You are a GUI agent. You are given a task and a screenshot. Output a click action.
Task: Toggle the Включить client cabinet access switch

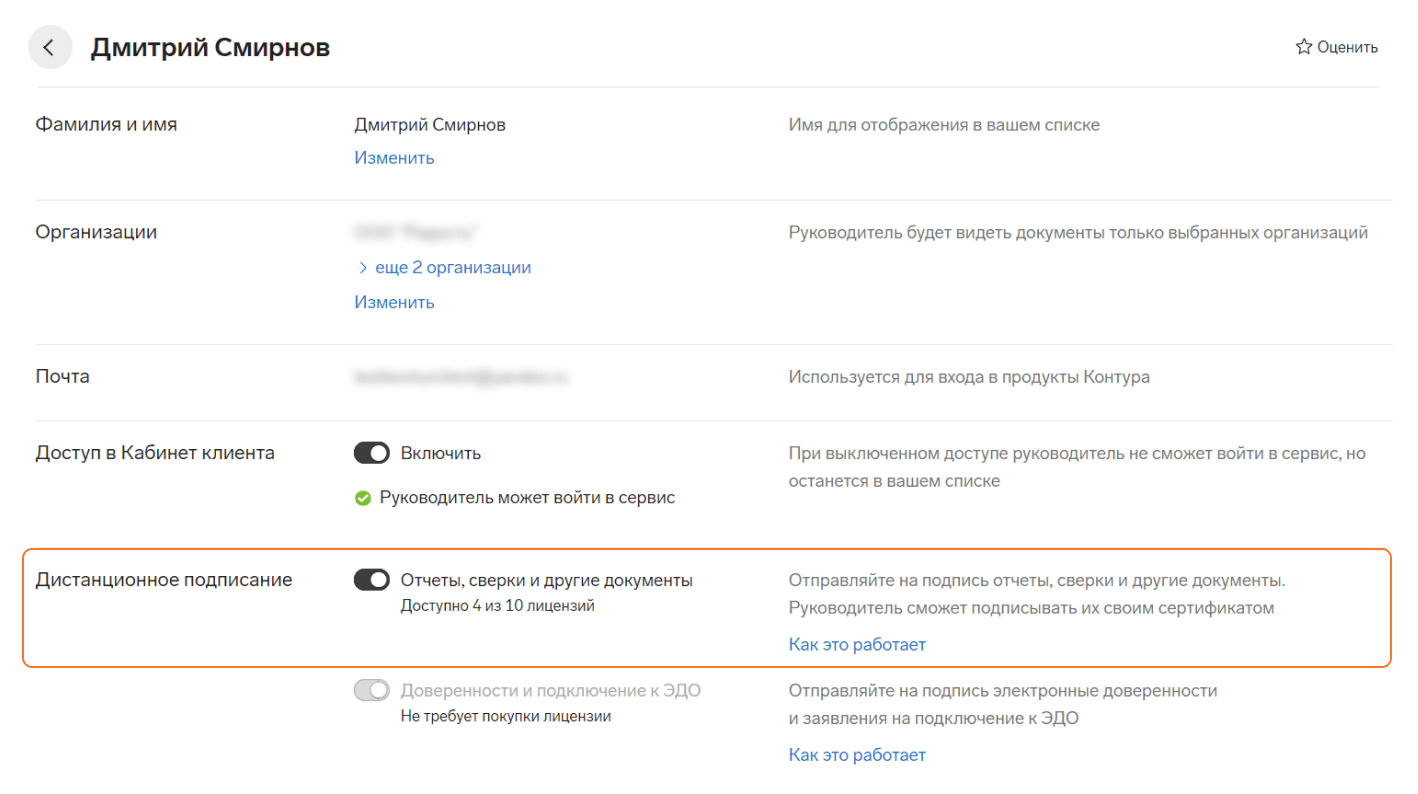(x=371, y=454)
